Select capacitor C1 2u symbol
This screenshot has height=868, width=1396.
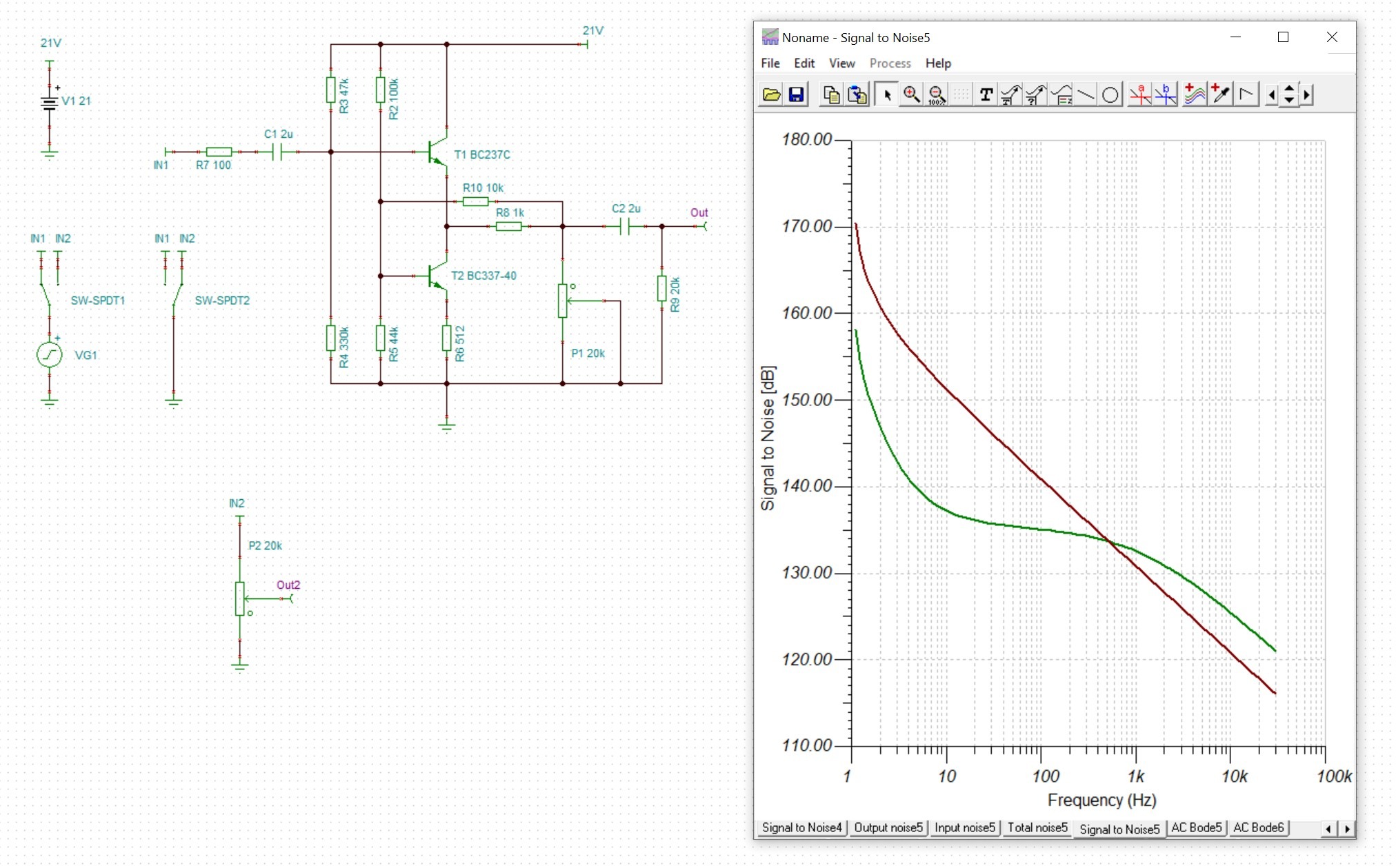277,152
